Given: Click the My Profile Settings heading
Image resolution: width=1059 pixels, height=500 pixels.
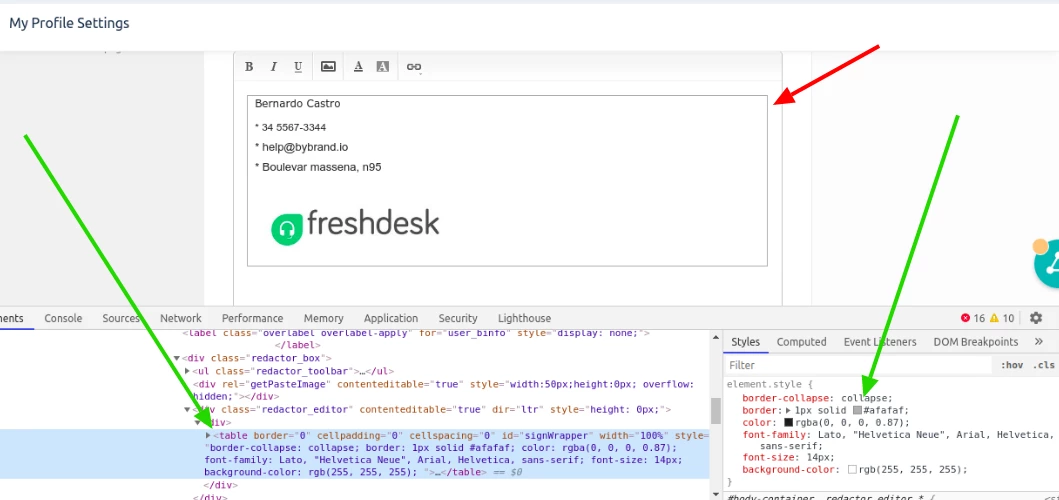Looking at the screenshot, I should tap(69, 24).
